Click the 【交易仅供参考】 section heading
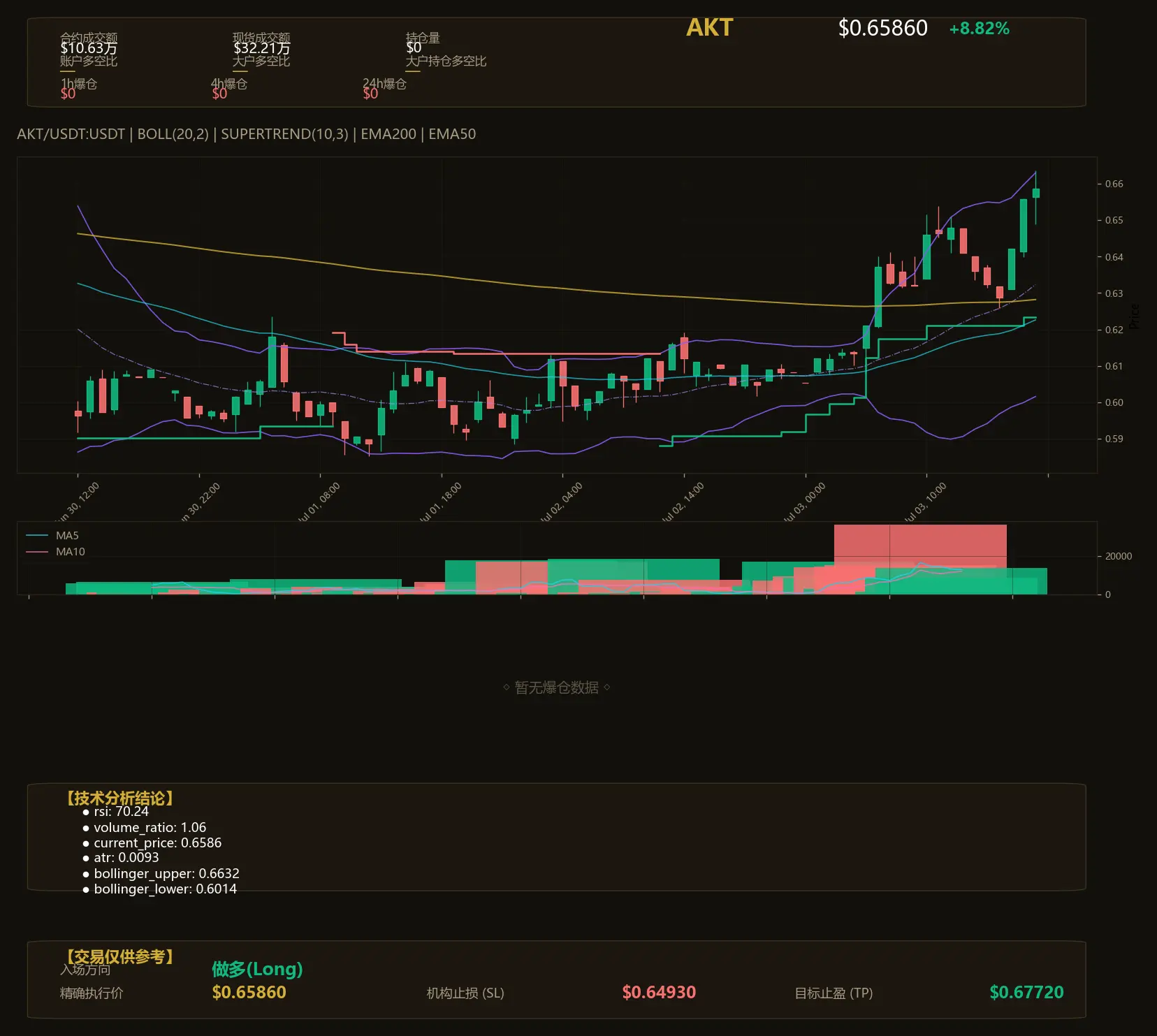This screenshot has height=1036, width=1157. [119, 956]
